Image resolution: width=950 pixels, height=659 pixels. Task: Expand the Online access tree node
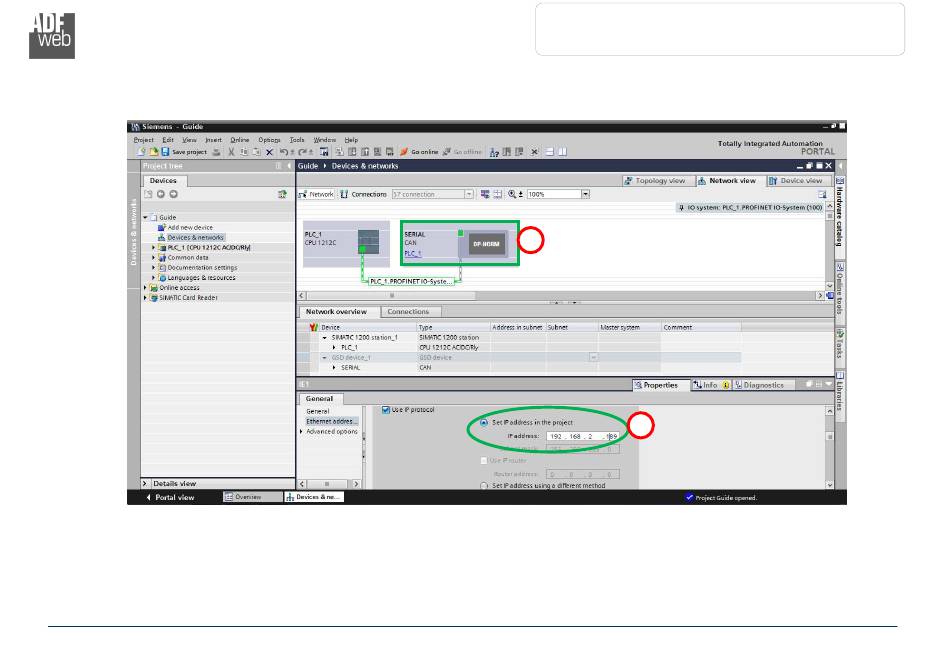(x=145, y=288)
